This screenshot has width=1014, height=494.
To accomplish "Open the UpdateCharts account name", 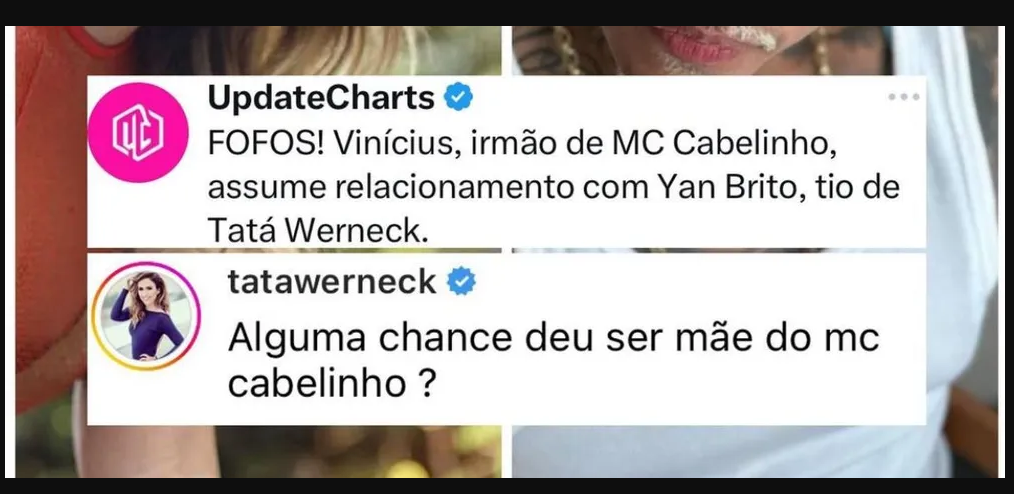I will click(321, 98).
